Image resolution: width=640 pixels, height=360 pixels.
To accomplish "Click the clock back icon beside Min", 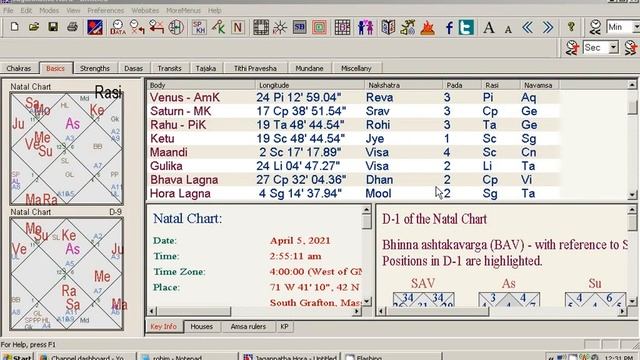I will coord(595,27).
